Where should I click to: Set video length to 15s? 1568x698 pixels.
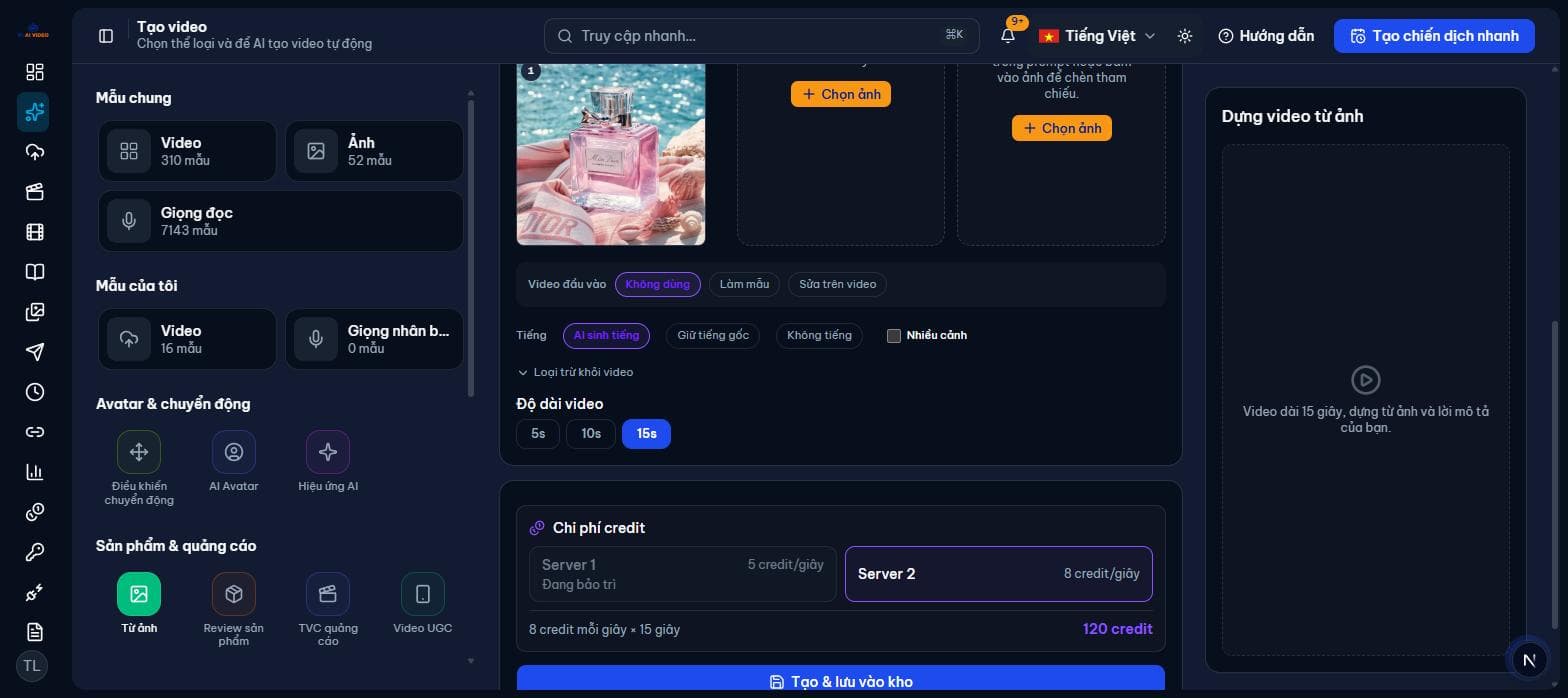point(646,434)
